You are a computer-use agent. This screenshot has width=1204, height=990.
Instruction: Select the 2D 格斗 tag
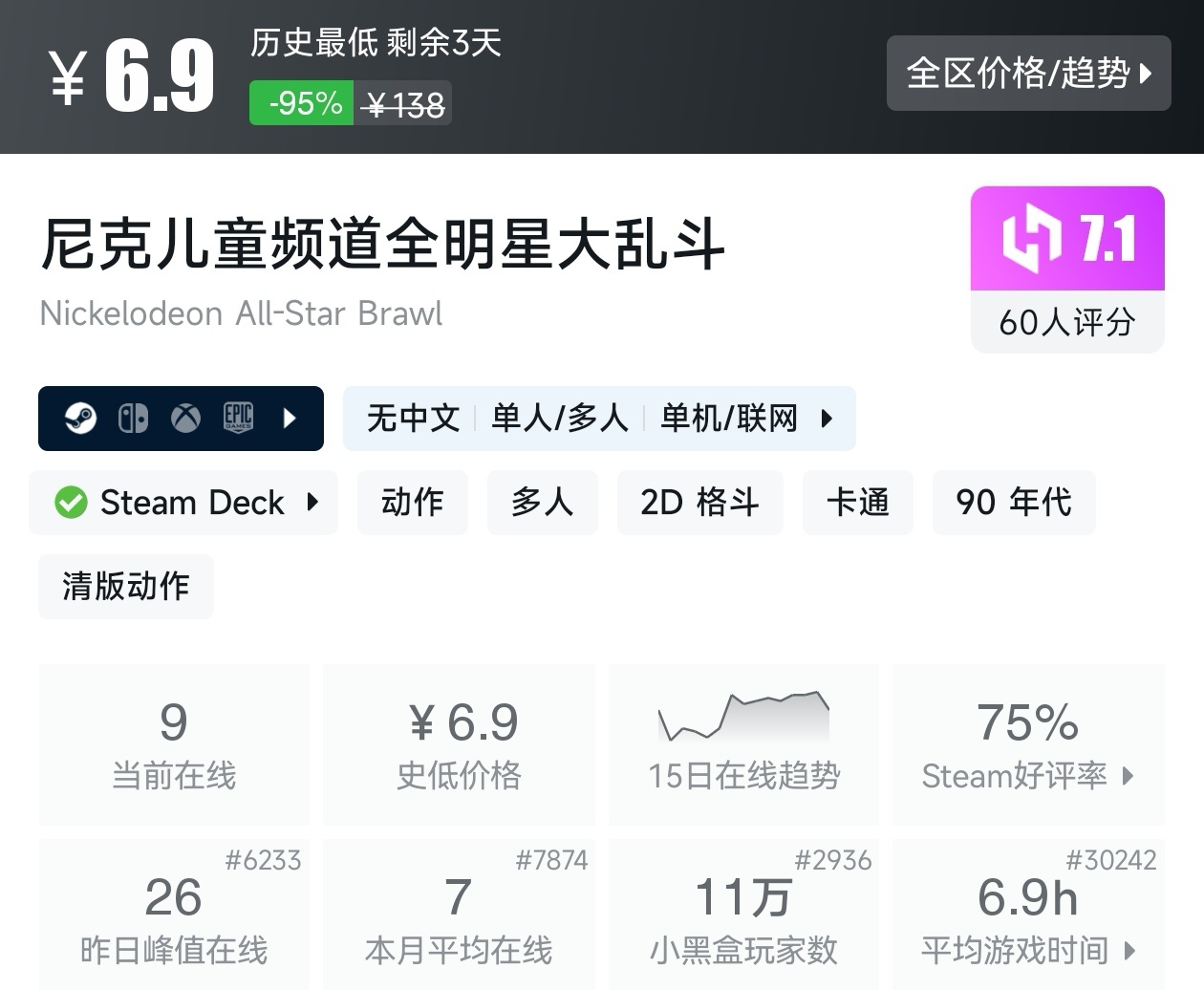pyautogui.click(x=699, y=502)
